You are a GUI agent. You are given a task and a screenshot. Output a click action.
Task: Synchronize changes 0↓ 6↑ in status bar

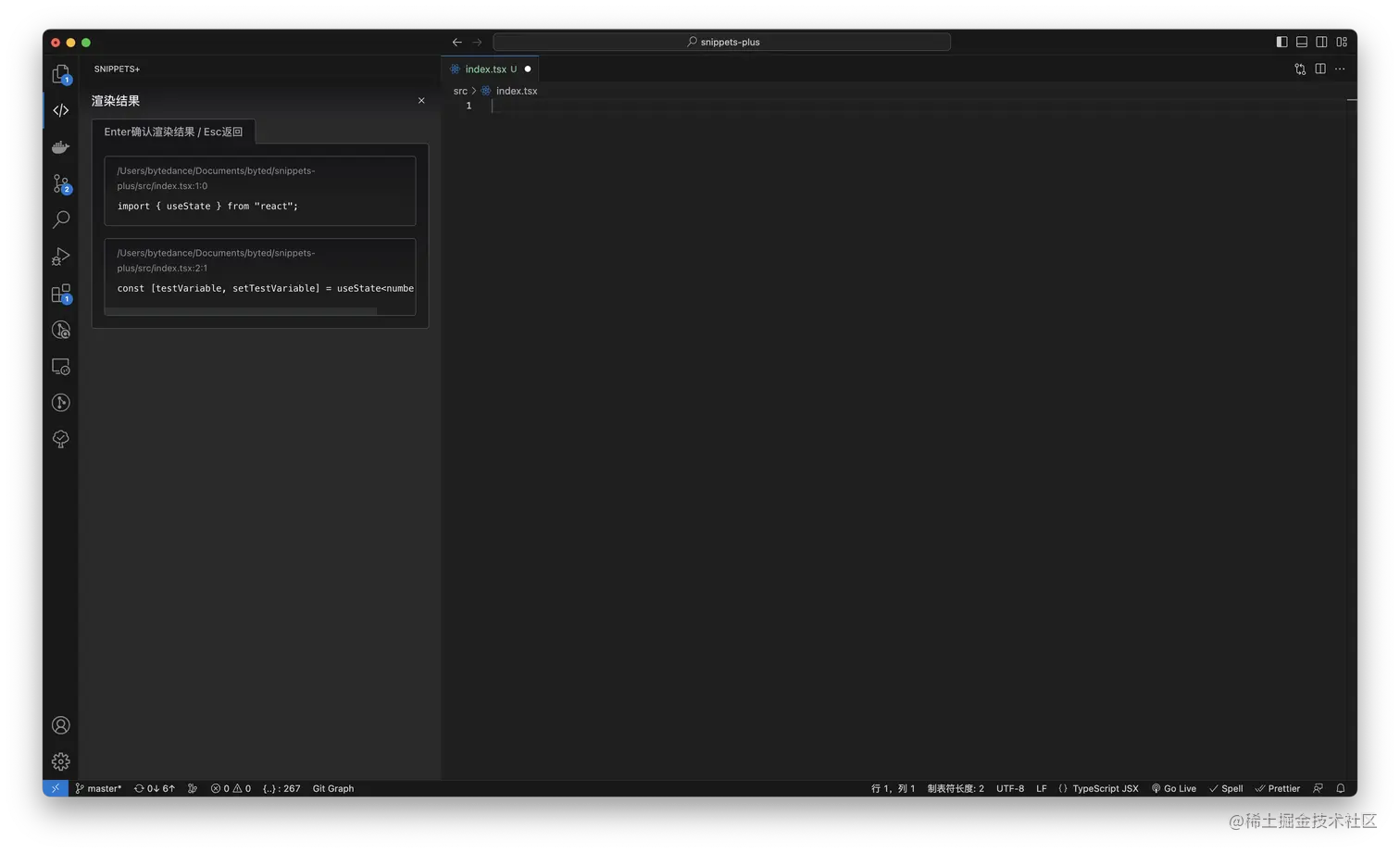[x=155, y=788]
